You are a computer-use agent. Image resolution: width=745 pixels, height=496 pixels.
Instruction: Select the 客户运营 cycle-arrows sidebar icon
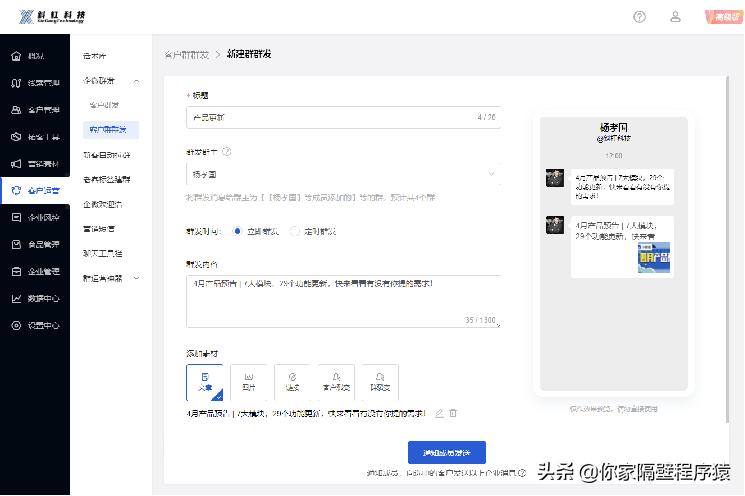16,191
